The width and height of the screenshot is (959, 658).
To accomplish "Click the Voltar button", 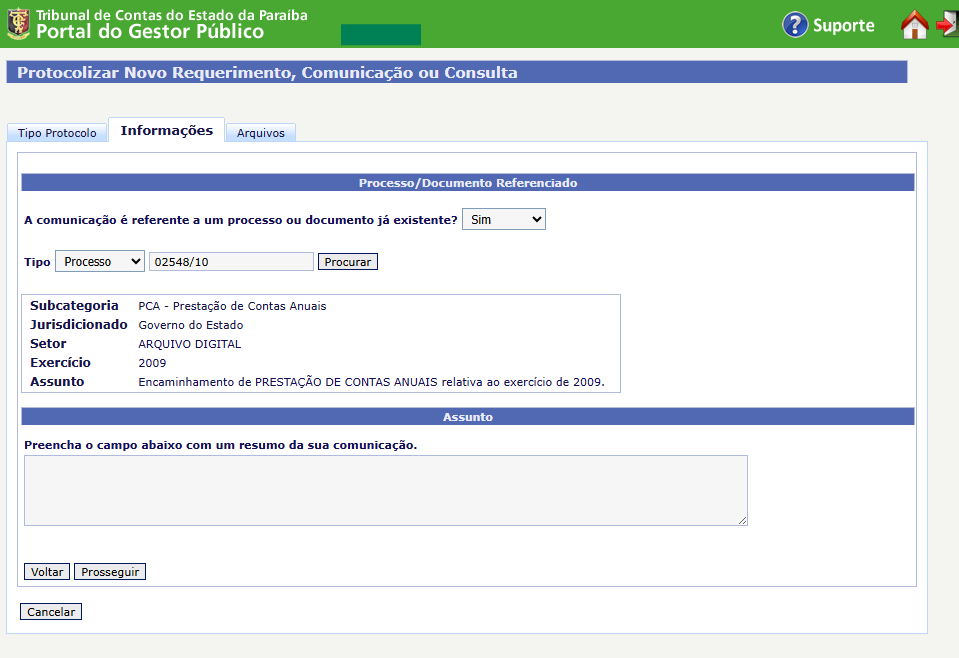I will point(47,572).
